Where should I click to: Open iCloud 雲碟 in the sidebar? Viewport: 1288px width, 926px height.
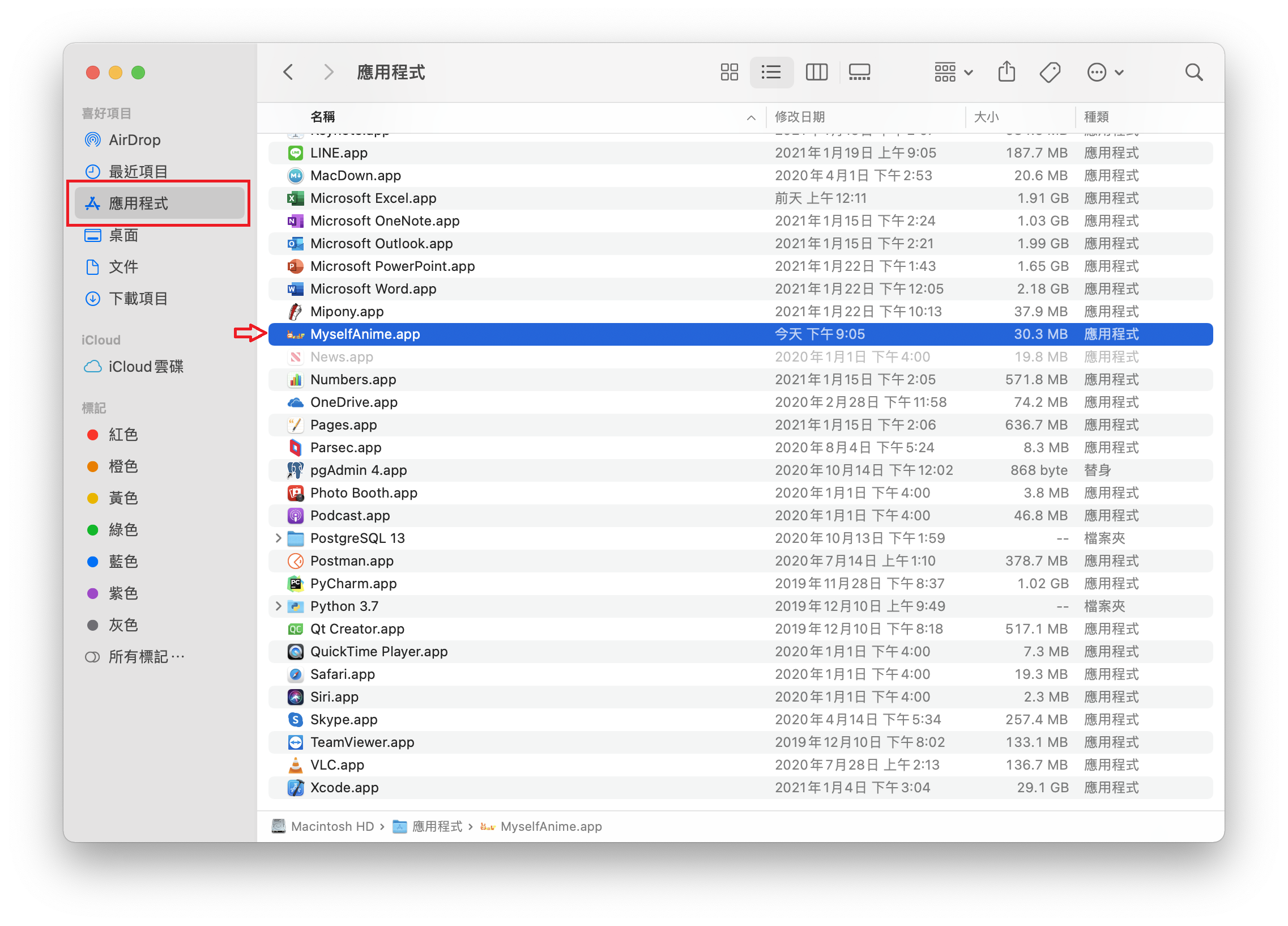coord(146,367)
